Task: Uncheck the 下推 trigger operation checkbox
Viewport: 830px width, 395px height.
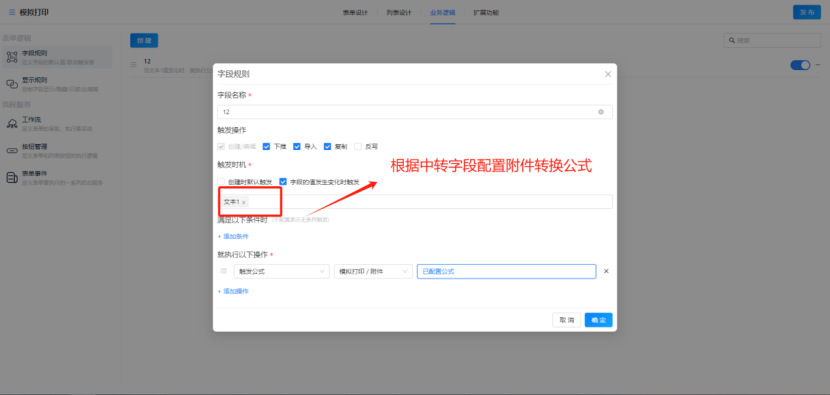Action: pos(266,147)
